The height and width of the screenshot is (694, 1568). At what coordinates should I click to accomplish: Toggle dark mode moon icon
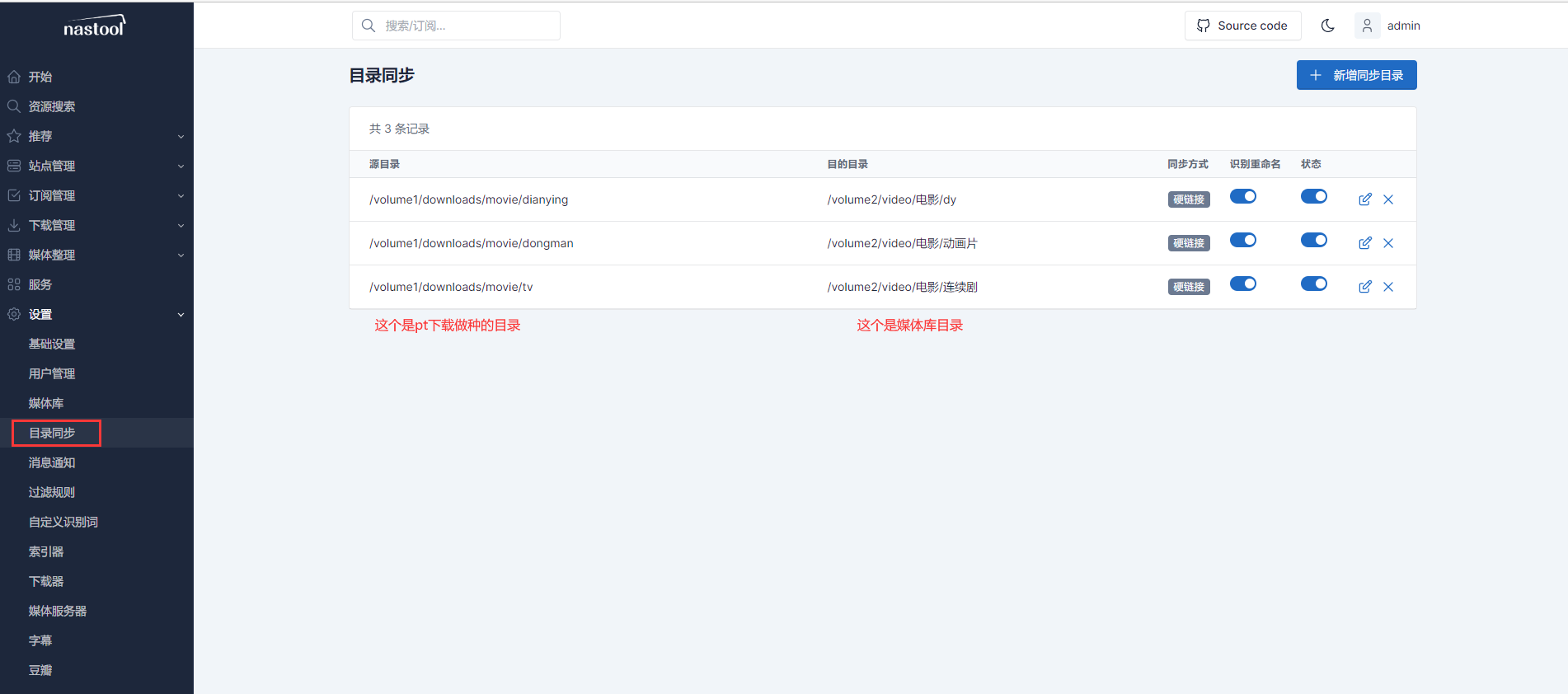pyautogui.click(x=1327, y=26)
